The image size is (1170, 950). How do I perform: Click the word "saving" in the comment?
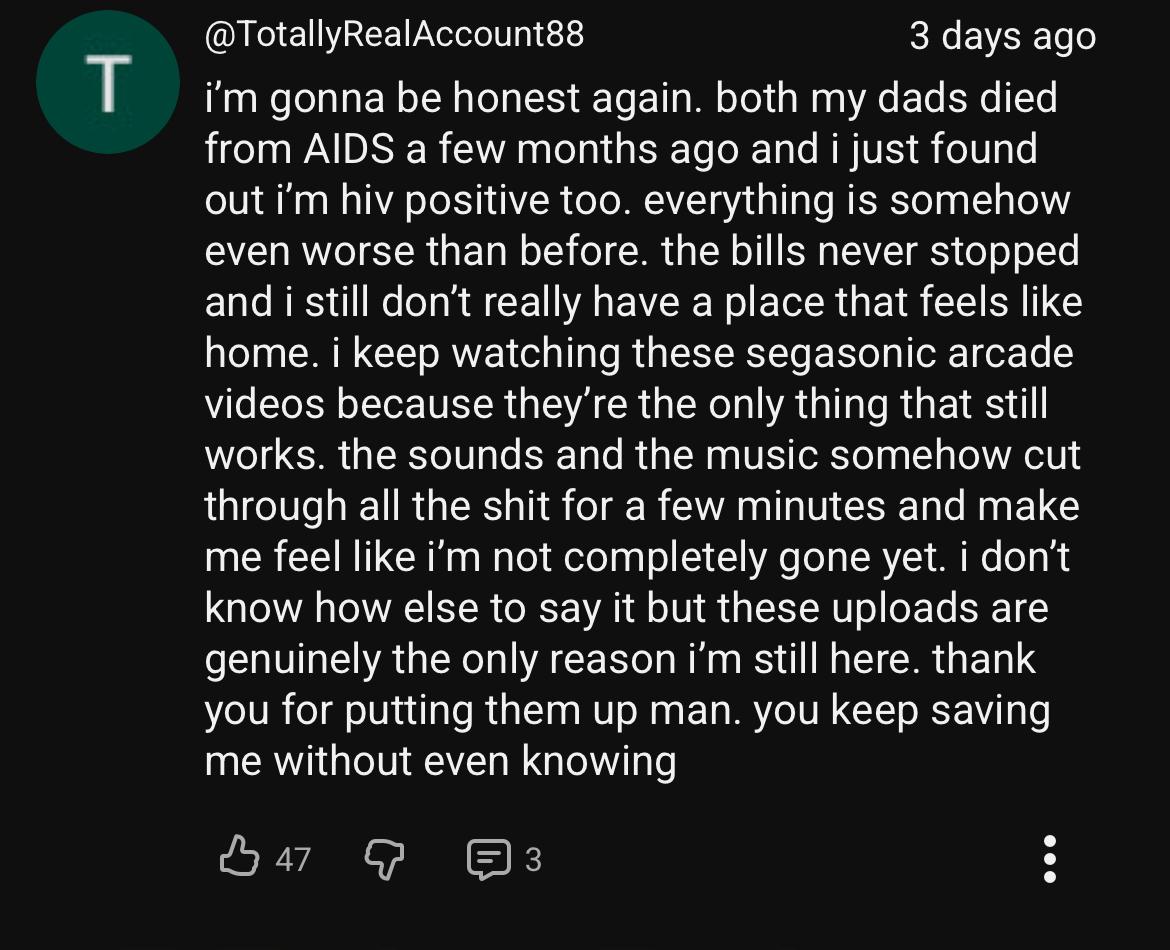991,710
